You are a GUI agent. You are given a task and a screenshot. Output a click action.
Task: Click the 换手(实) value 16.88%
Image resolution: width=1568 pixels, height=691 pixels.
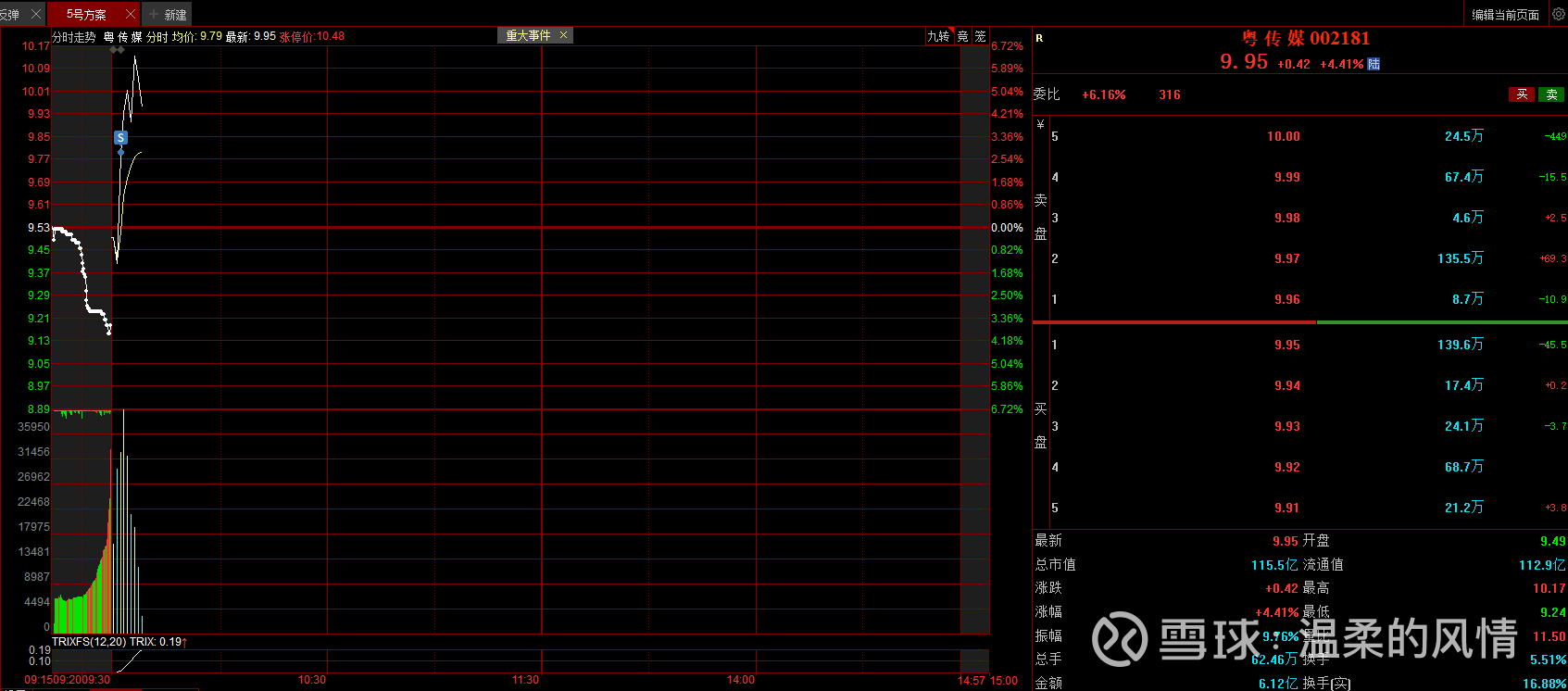[1544, 684]
